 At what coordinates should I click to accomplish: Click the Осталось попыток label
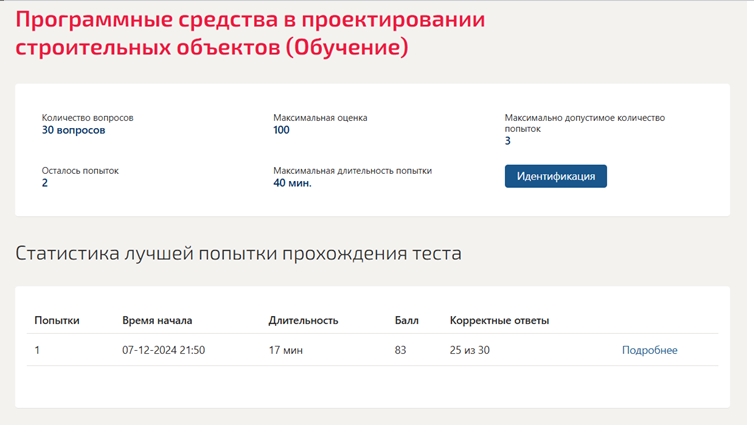click(x=80, y=170)
